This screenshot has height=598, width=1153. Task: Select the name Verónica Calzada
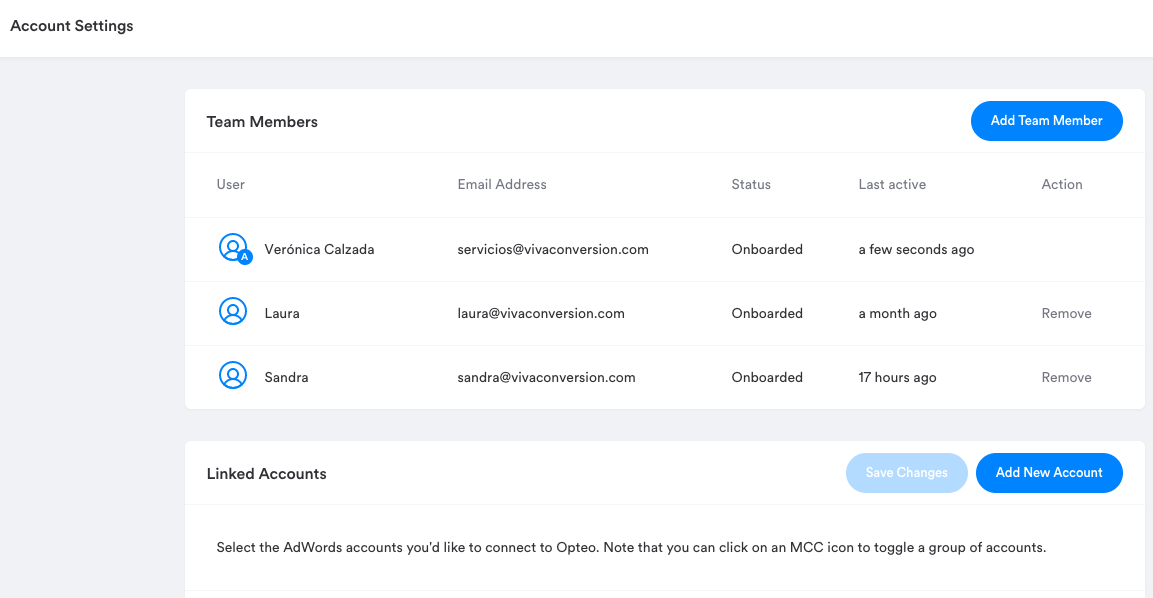coord(319,249)
